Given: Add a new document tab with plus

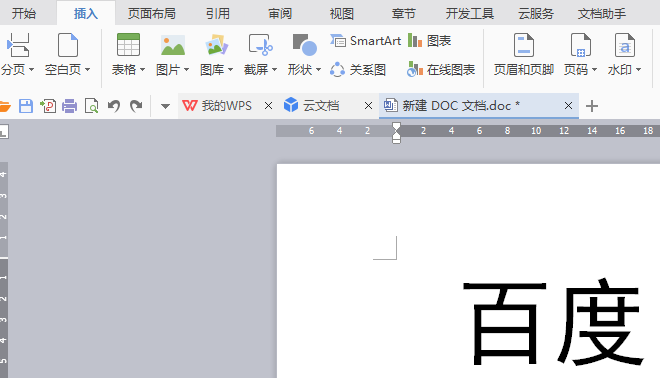Looking at the screenshot, I should [592, 106].
